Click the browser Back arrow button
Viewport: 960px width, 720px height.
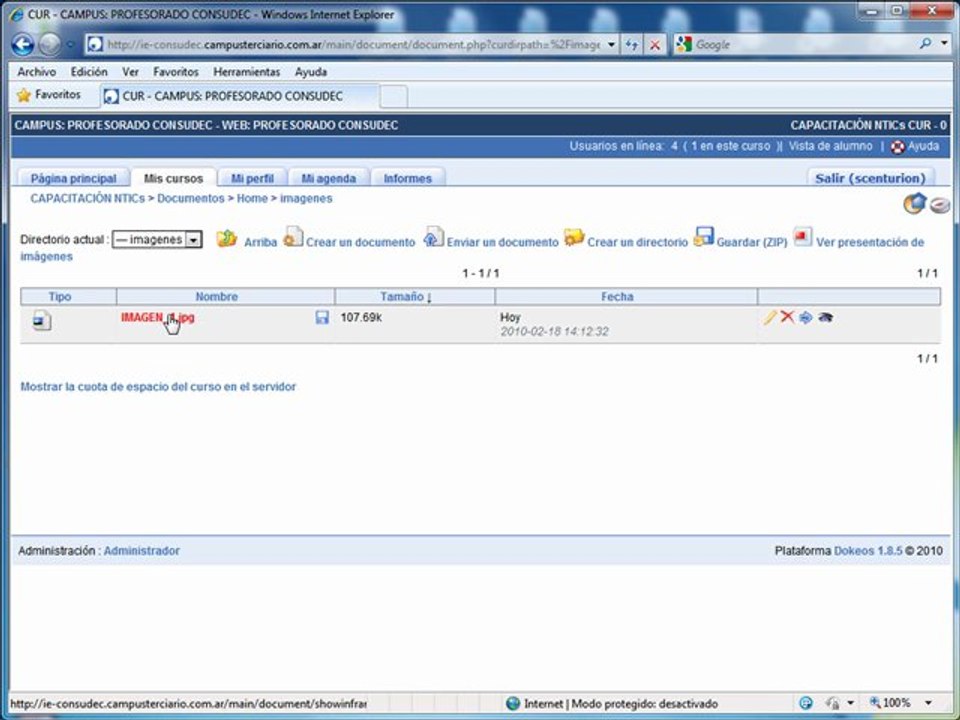tap(23, 45)
